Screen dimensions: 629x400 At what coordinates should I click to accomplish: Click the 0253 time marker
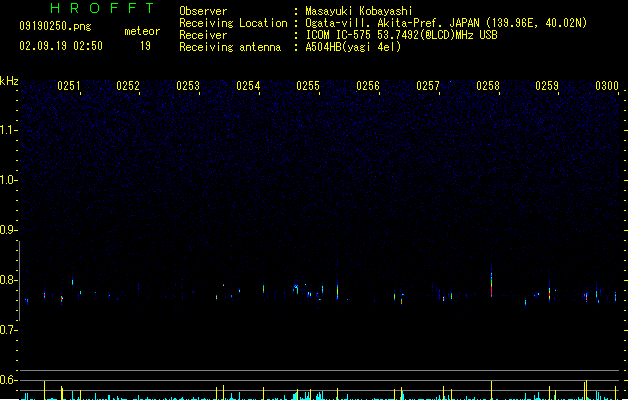[188, 86]
